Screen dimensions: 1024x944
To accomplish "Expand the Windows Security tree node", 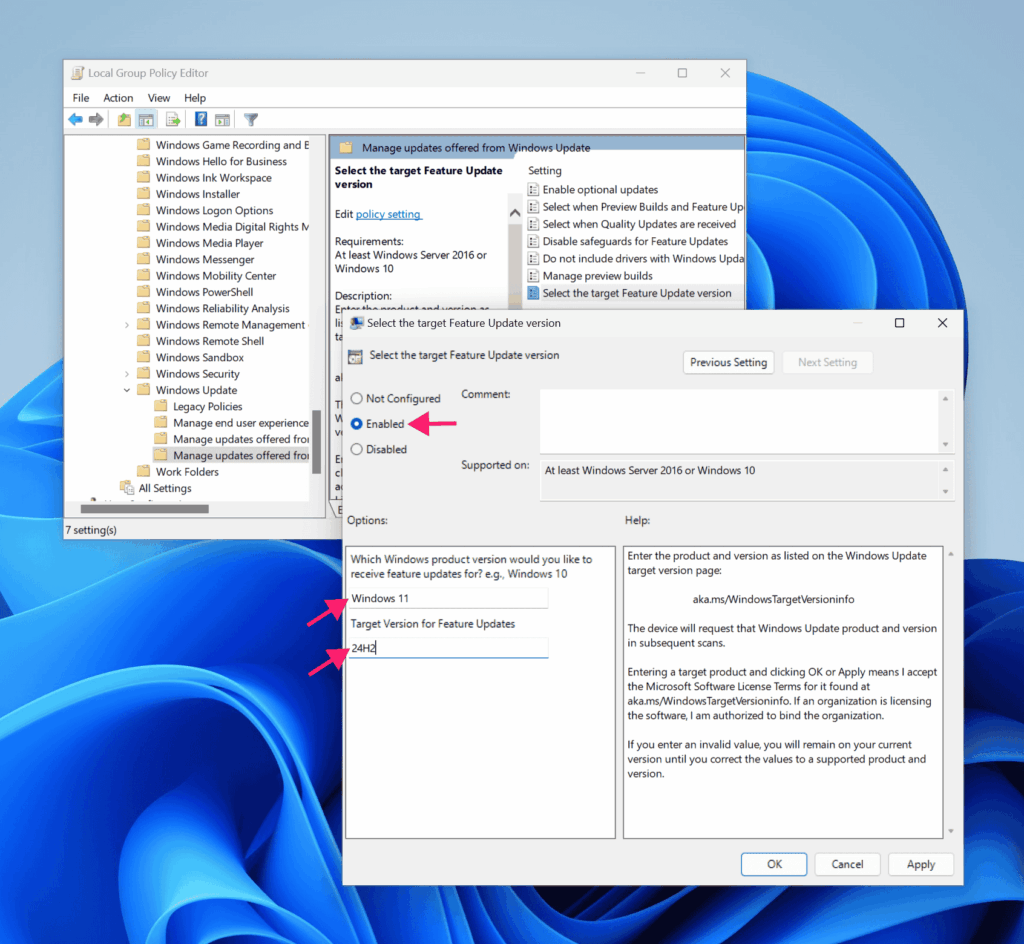I will point(127,373).
